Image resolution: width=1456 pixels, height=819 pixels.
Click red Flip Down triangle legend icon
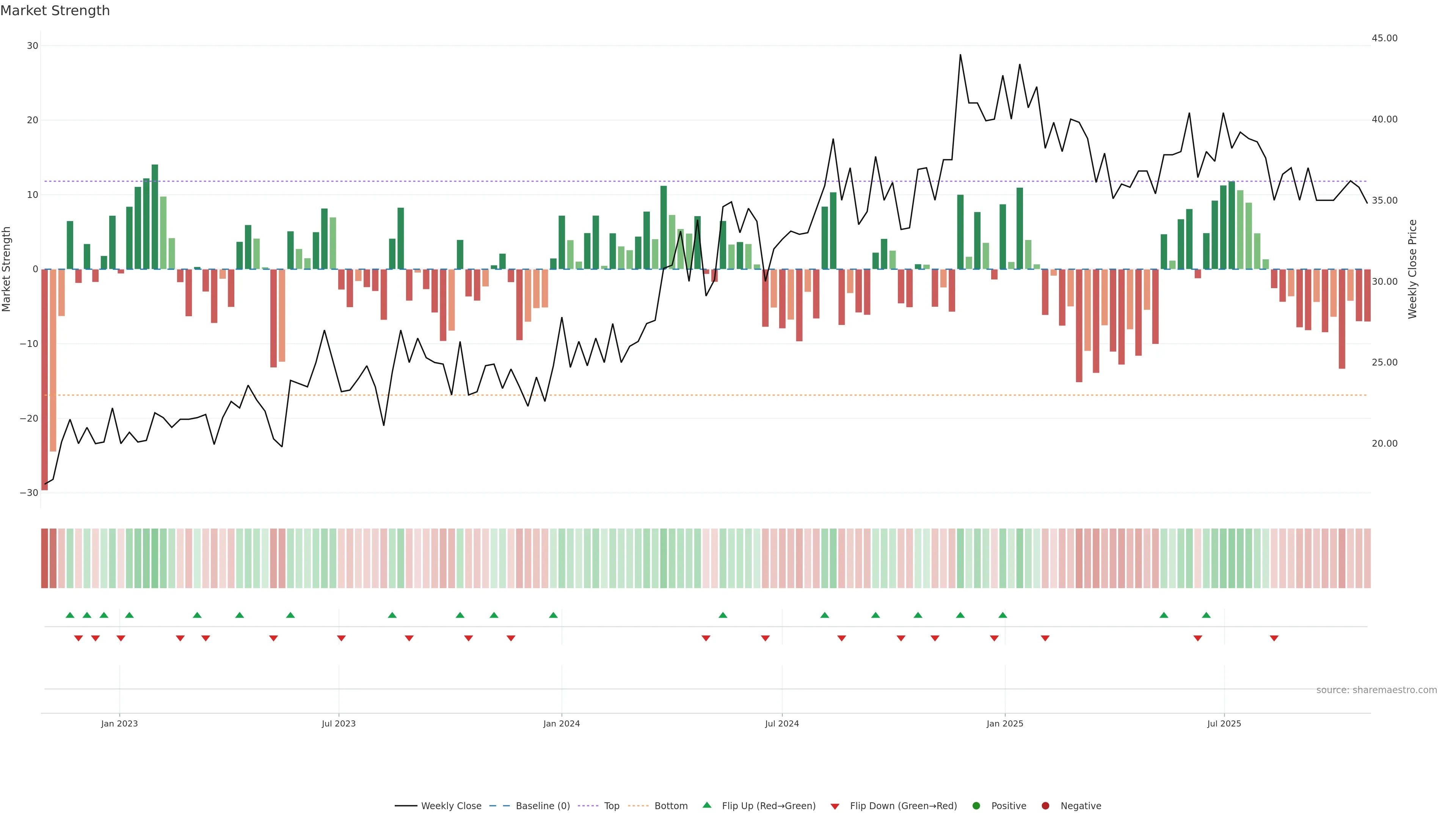pyautogui.click(x=835, y=806)
